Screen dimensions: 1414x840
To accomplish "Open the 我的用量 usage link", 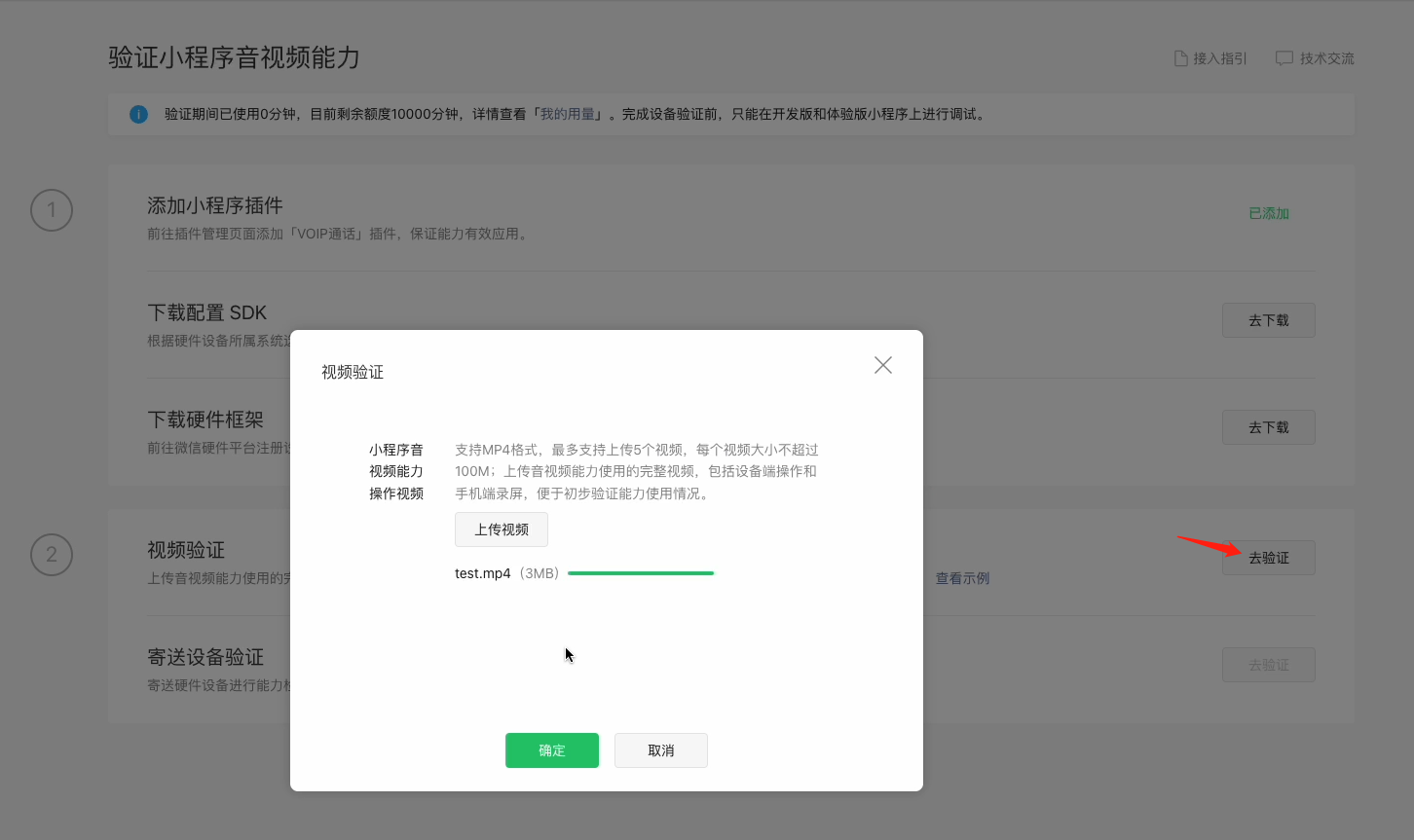I will click(x=569, y=114).
